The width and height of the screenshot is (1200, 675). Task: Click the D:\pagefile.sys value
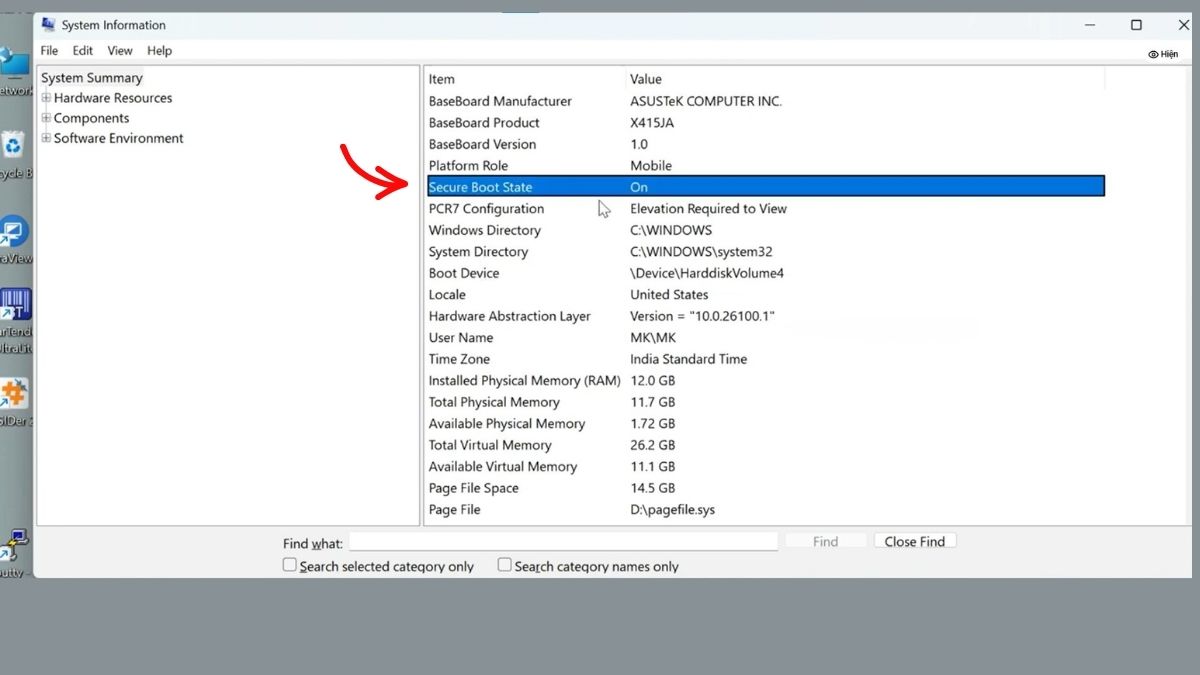tap(672, 510)
